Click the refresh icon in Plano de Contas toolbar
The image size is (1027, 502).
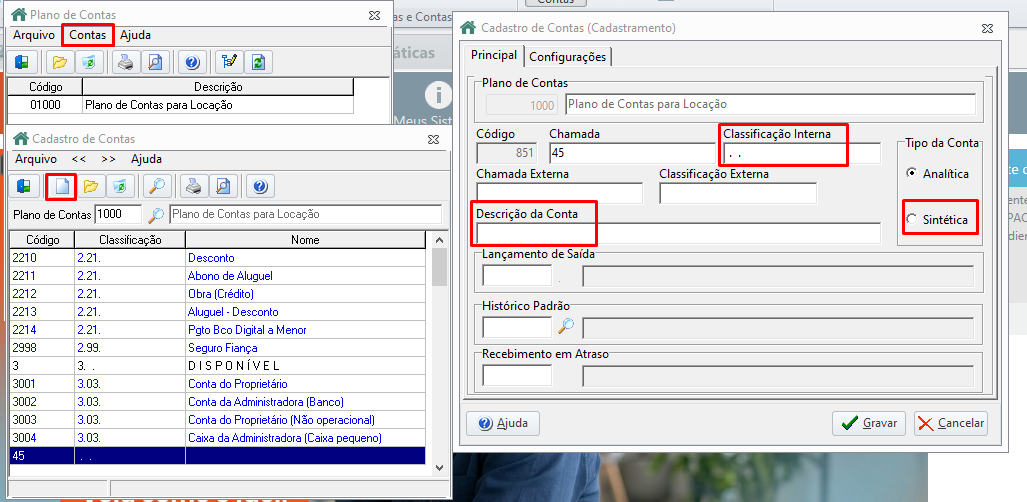259,62
